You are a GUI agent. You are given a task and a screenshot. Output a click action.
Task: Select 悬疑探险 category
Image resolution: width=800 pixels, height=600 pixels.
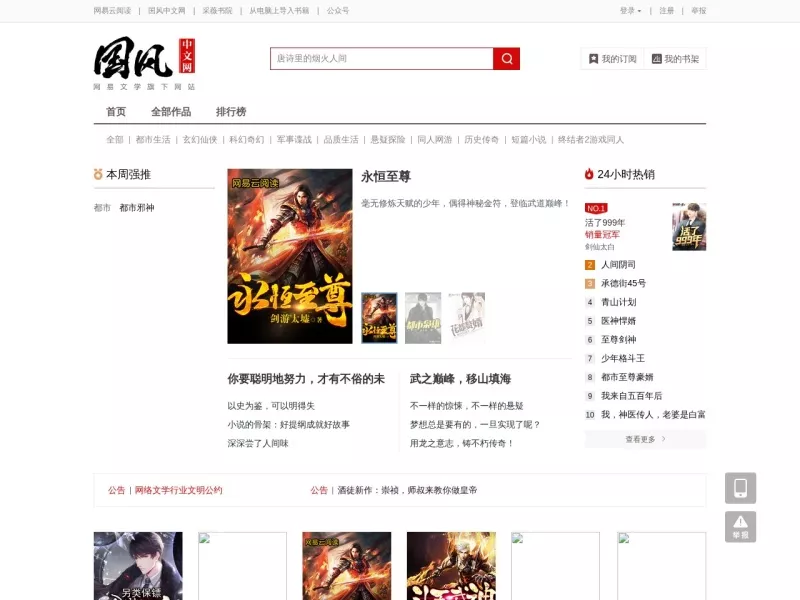tap(388, 140)
